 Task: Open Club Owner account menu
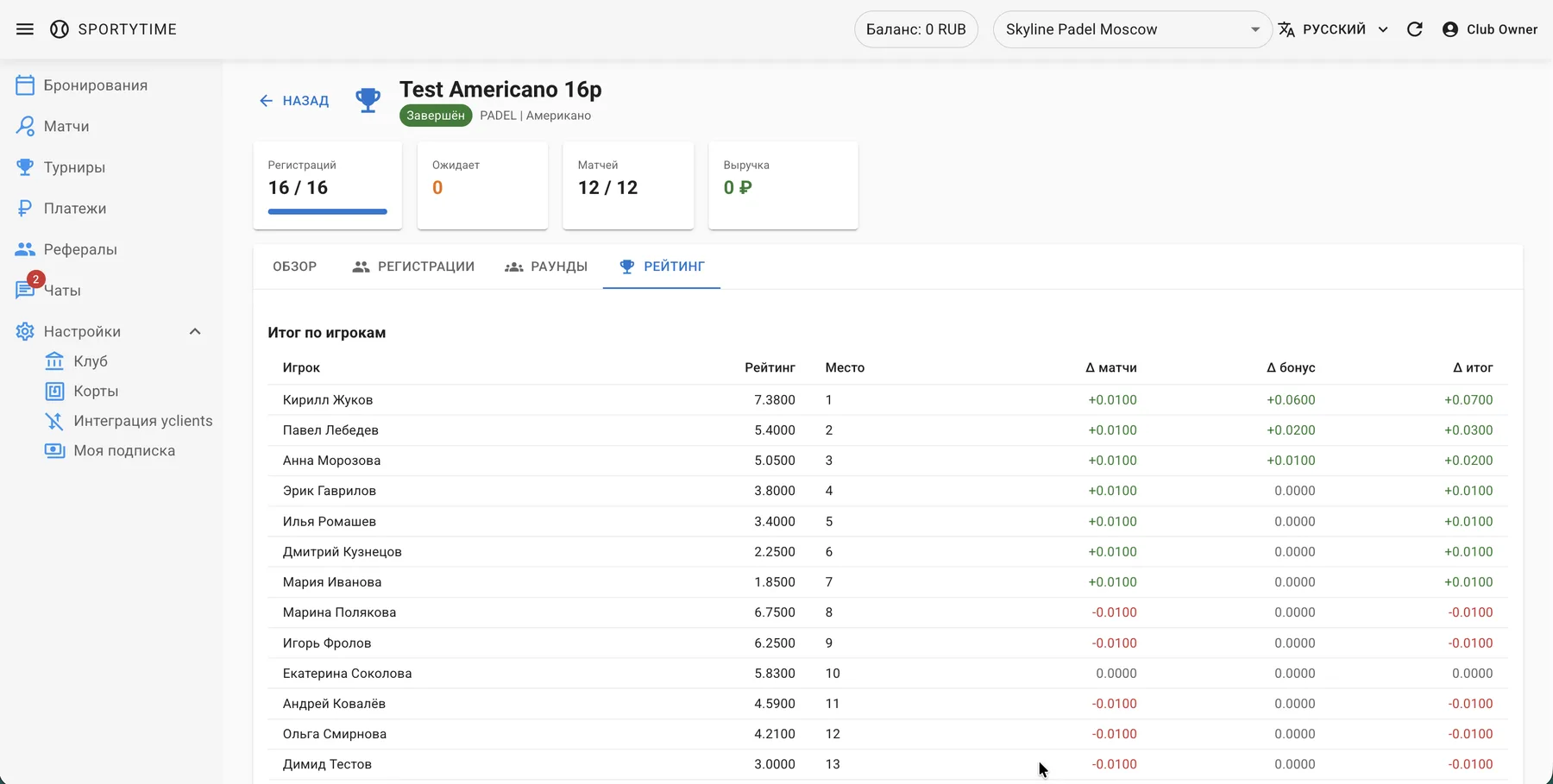pos(1490,29)
